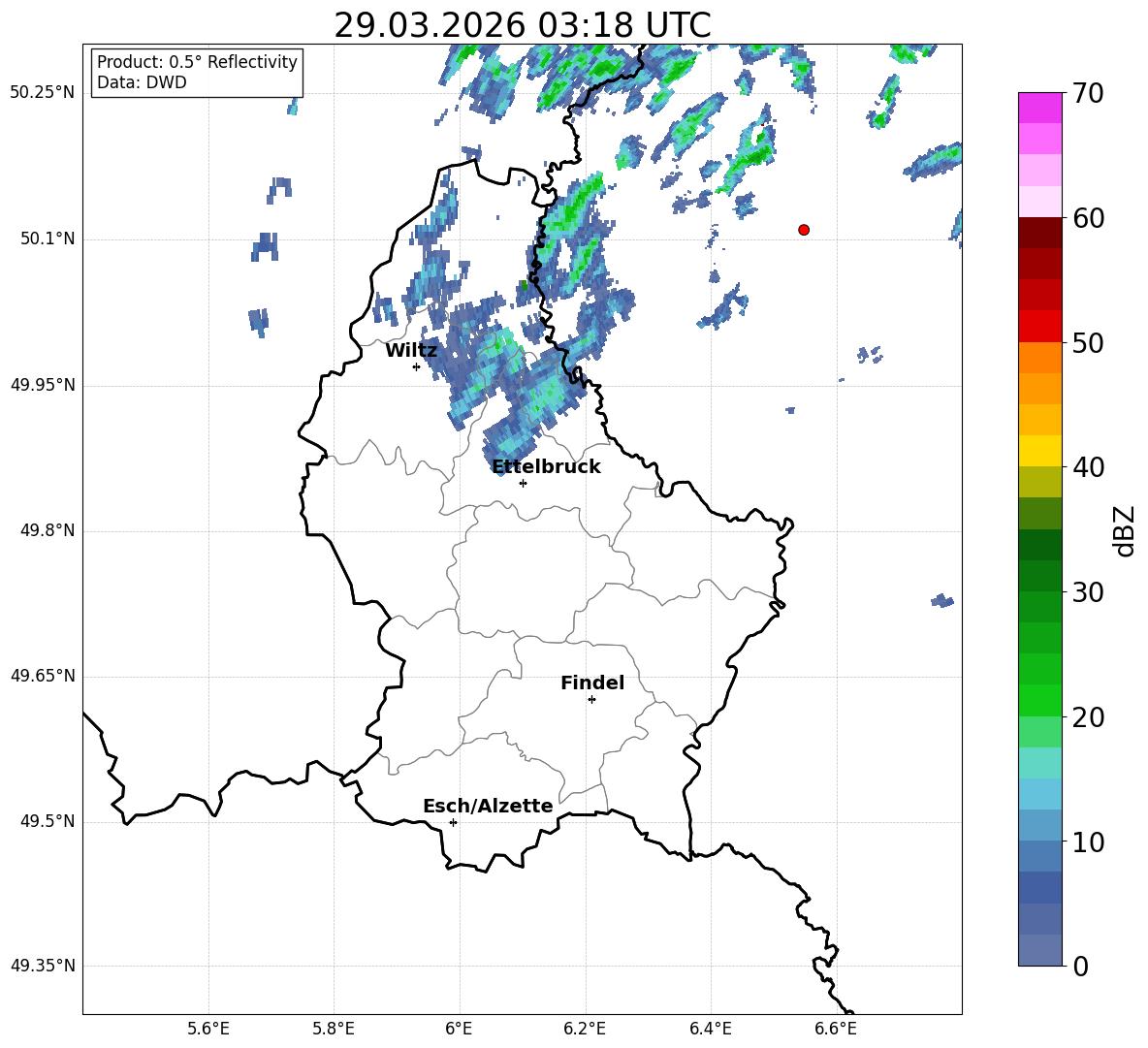Click the Esch/Alzette city label

(x=489, y=806)
